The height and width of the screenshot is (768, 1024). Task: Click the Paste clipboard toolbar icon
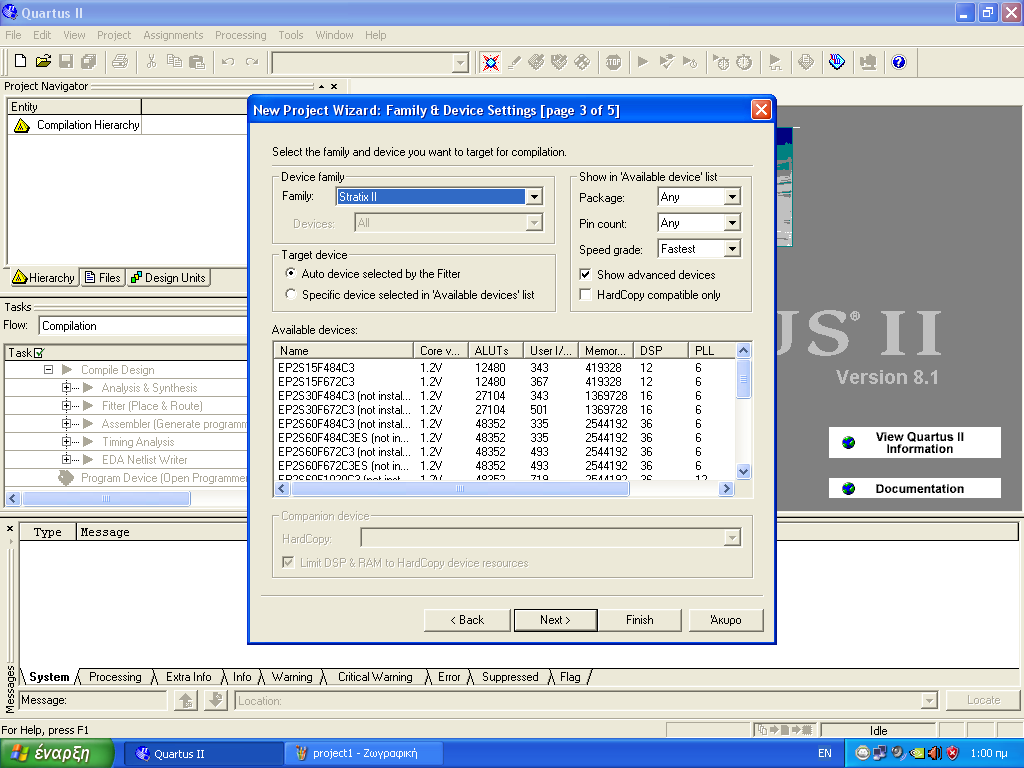point(197,61)
